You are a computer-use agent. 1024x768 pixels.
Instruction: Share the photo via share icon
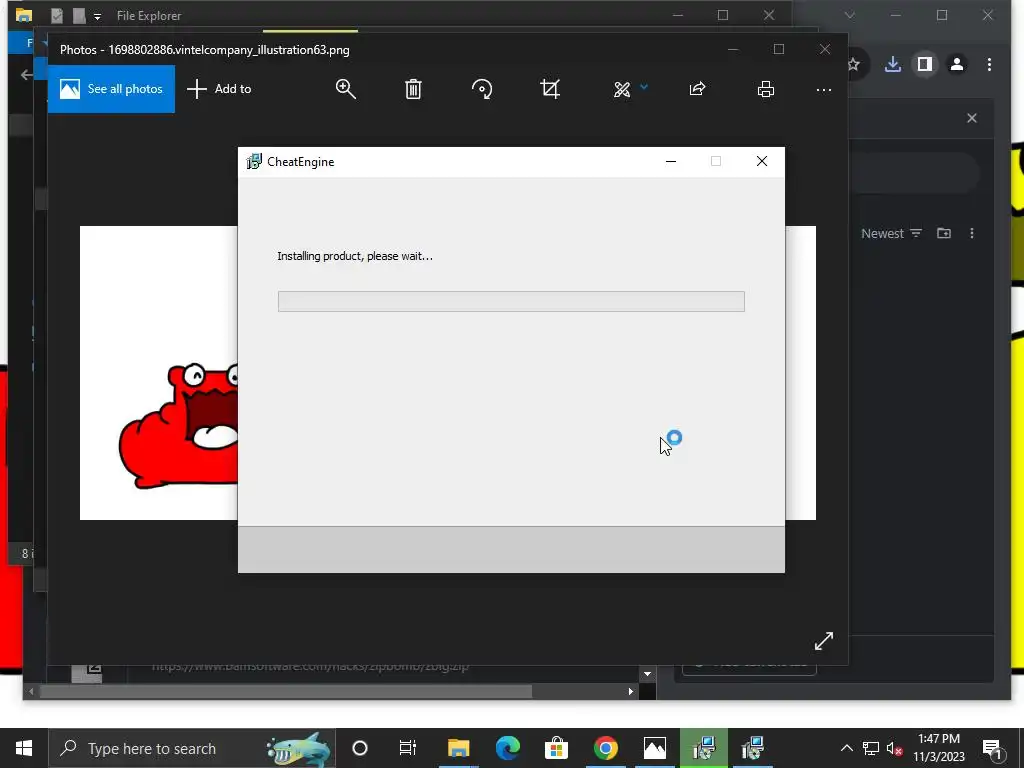(697, 89)
